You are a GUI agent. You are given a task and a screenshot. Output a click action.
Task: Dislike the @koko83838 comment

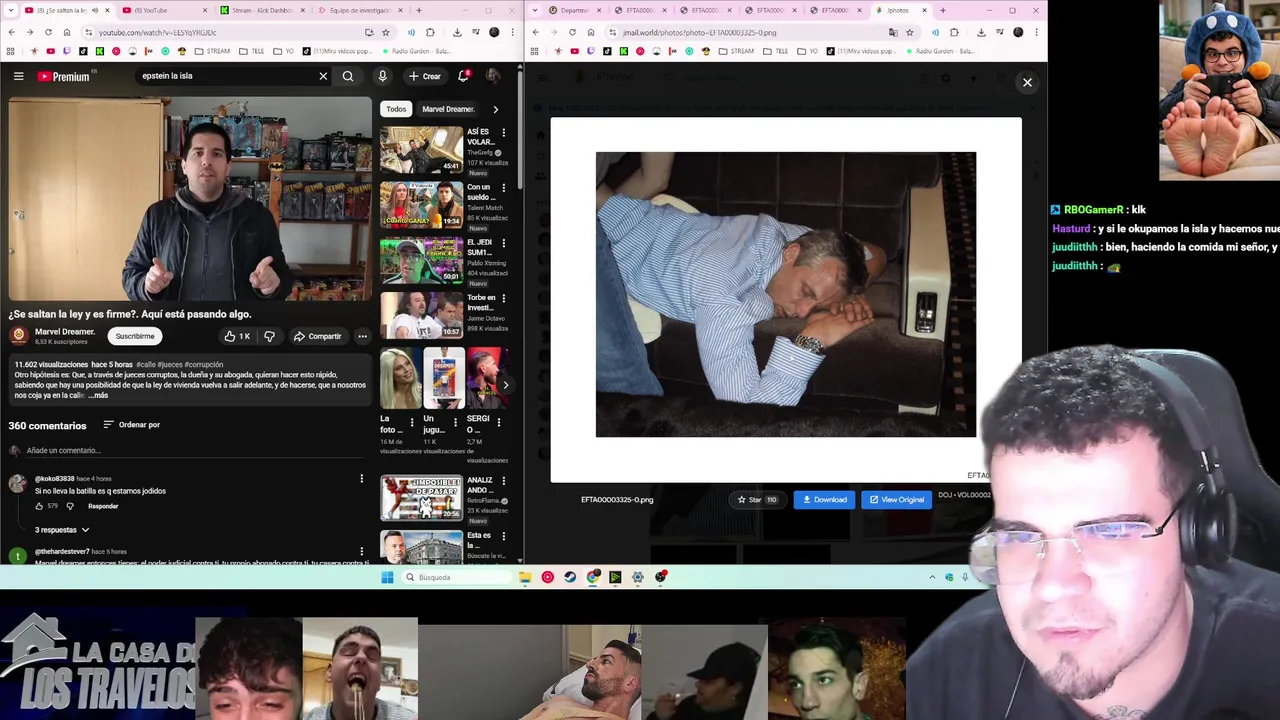[69, 506]
